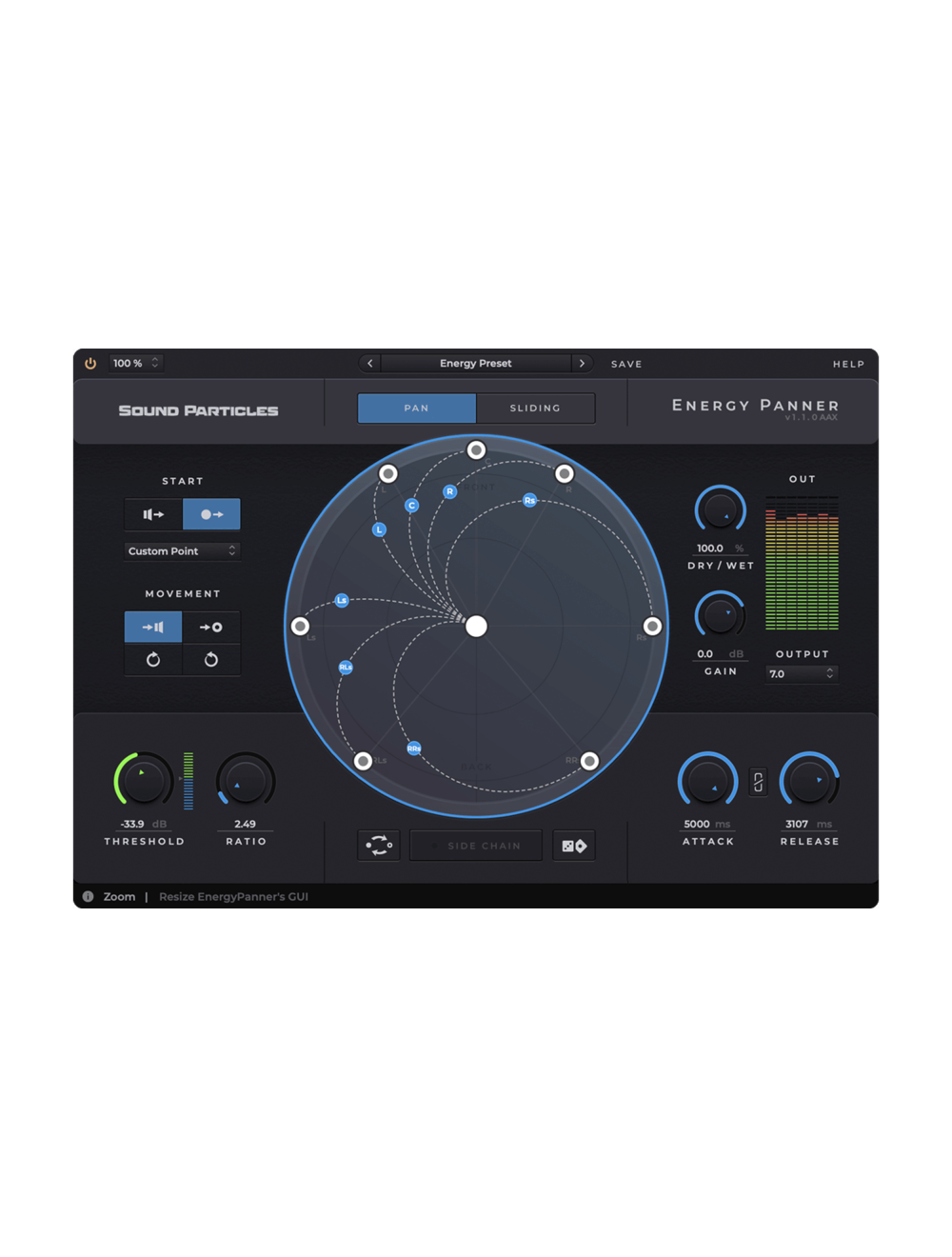
Task: Enable the Side Chain button
Action: (x=476, y=846)
